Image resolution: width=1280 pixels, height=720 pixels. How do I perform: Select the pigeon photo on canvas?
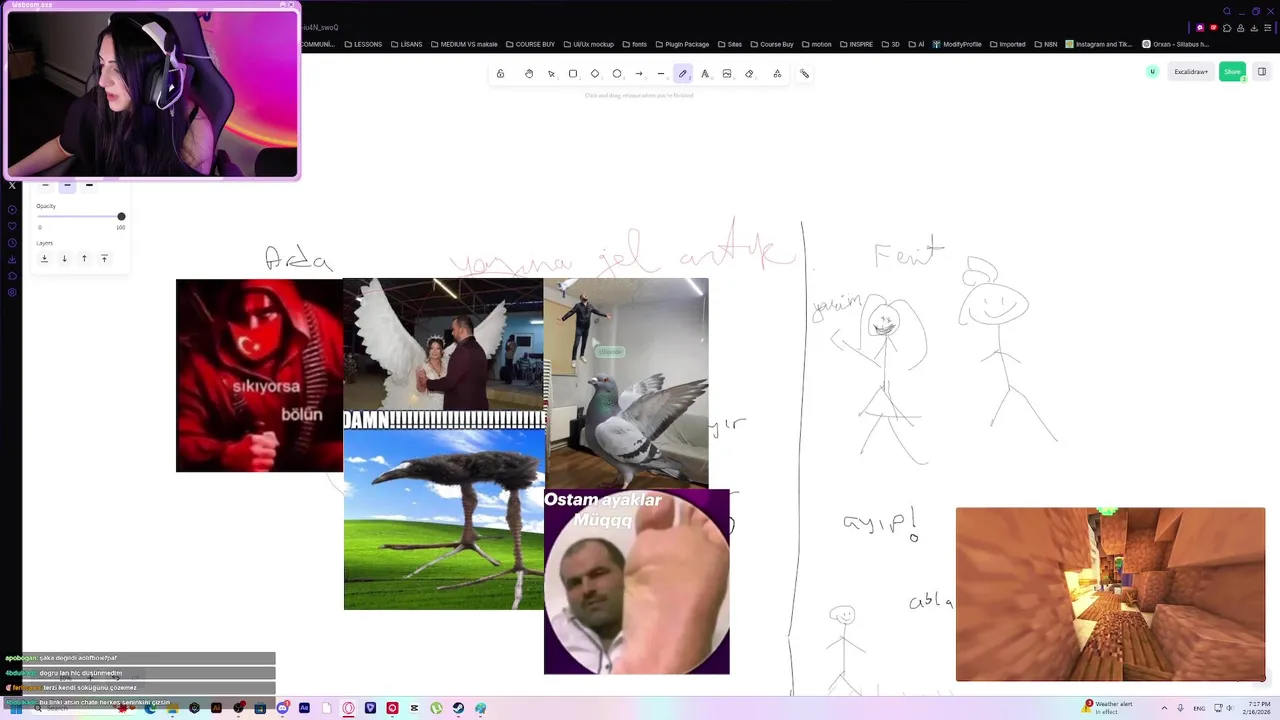pyautogui.click(x=626, y=383)
